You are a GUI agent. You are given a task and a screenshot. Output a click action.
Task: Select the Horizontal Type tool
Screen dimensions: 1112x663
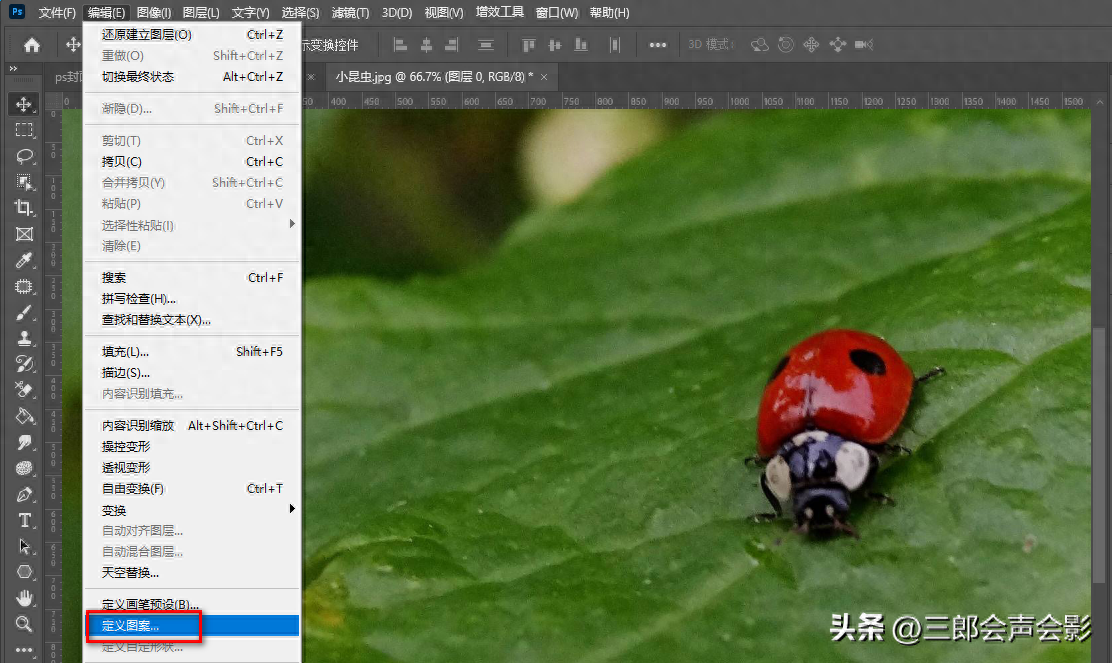coord(24,520)
